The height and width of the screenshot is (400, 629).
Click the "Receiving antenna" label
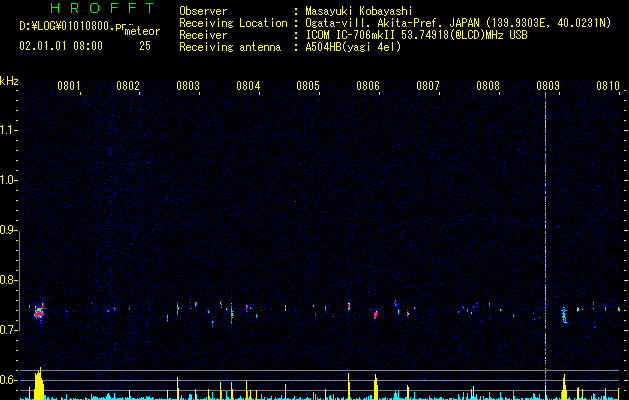coord(230,47)
